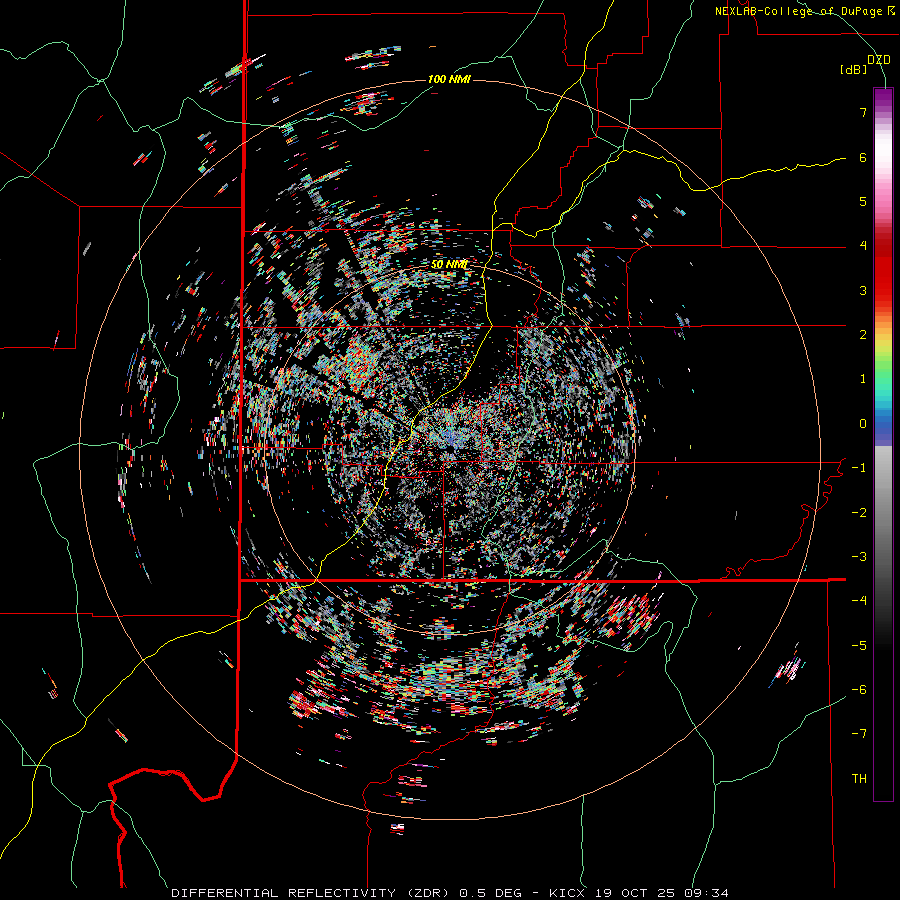
Task: Click the -4 scale label
Action: point(859,601)
